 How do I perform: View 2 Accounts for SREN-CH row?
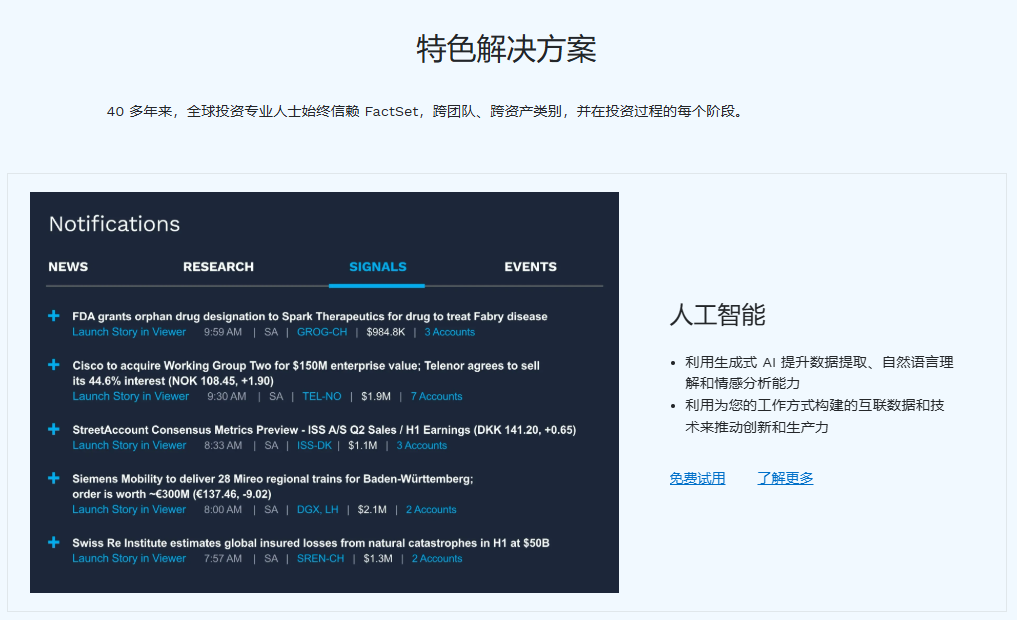pos(437,558)
